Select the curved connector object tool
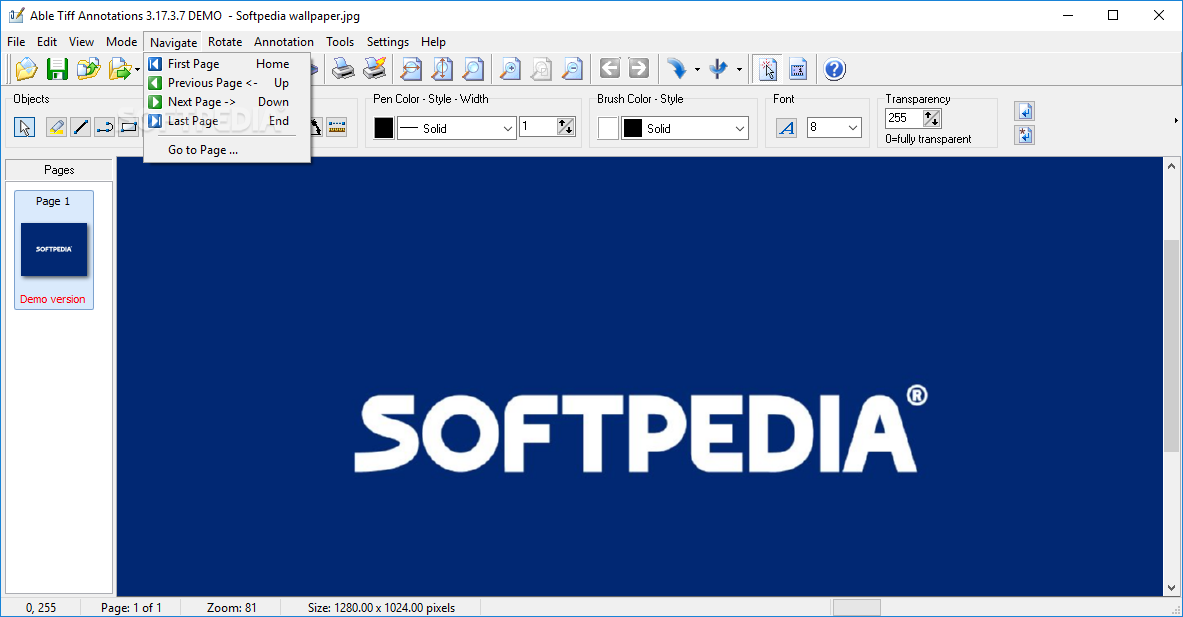Screen dimensions: 1183x617 pos(105,127)
